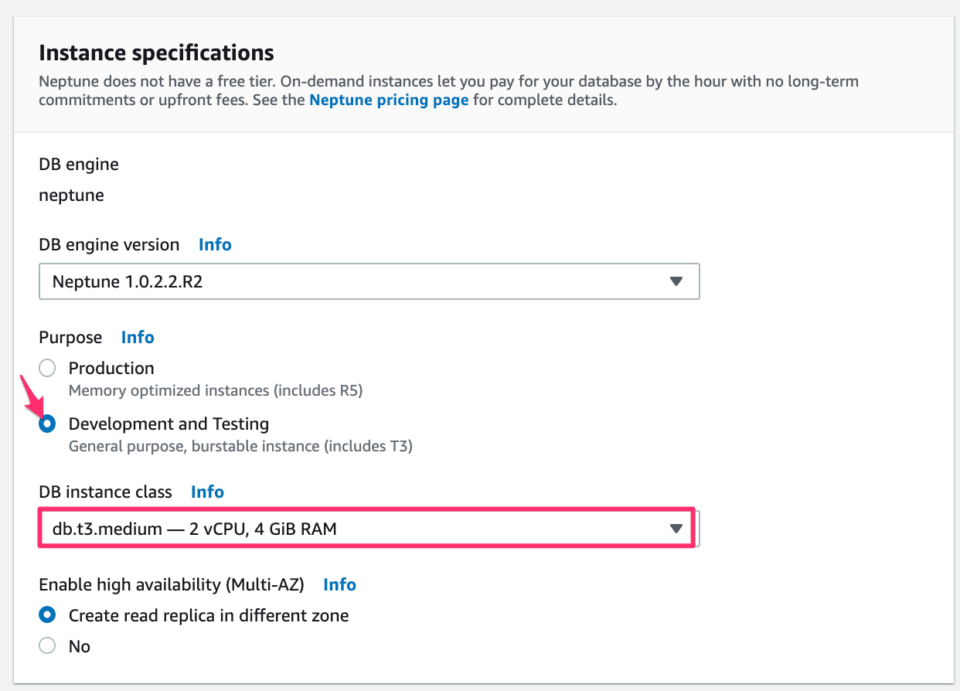
Task: Click the Create read replica label text
Action: coord(209,615)
